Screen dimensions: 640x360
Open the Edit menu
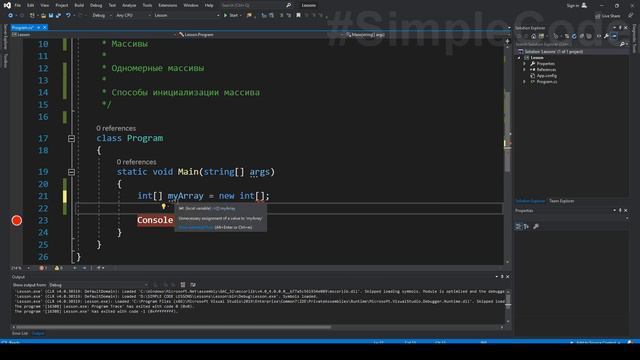coord(31,5)
